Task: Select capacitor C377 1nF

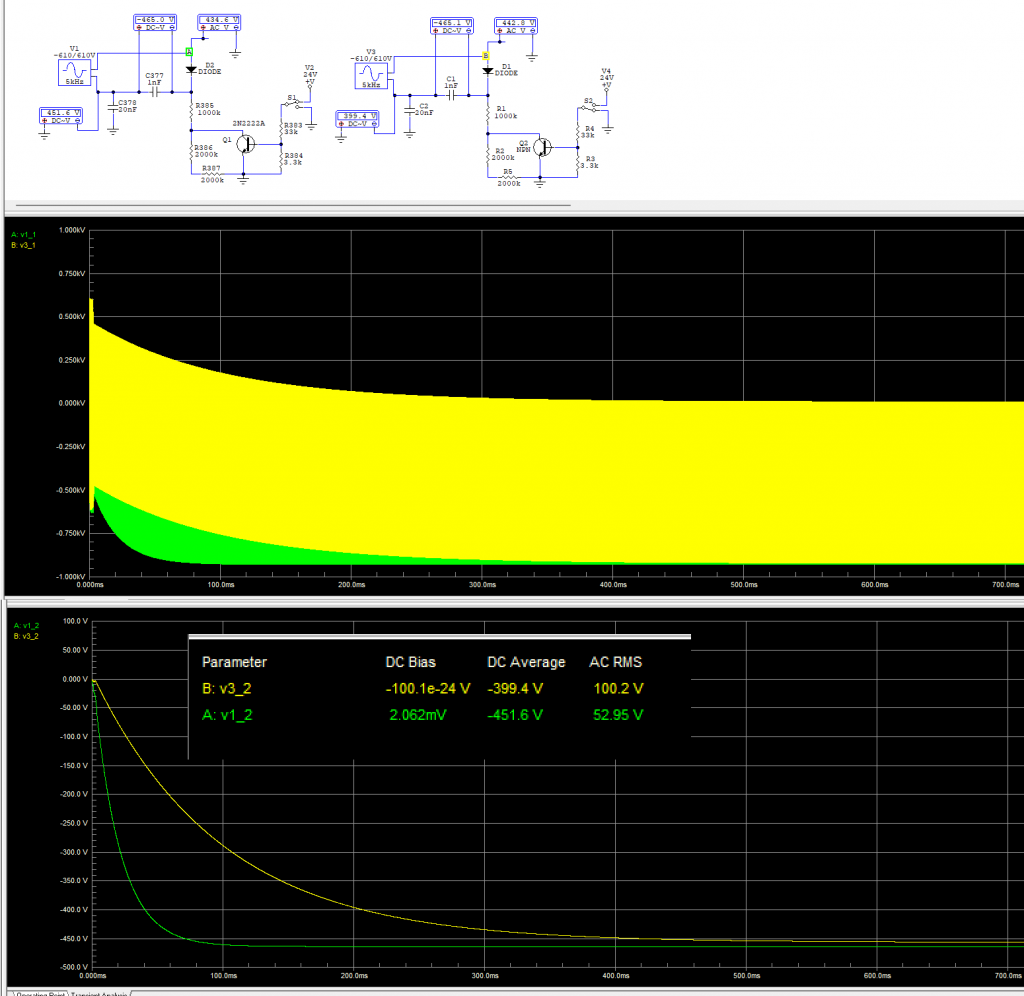Action: (x=155, y=92)
